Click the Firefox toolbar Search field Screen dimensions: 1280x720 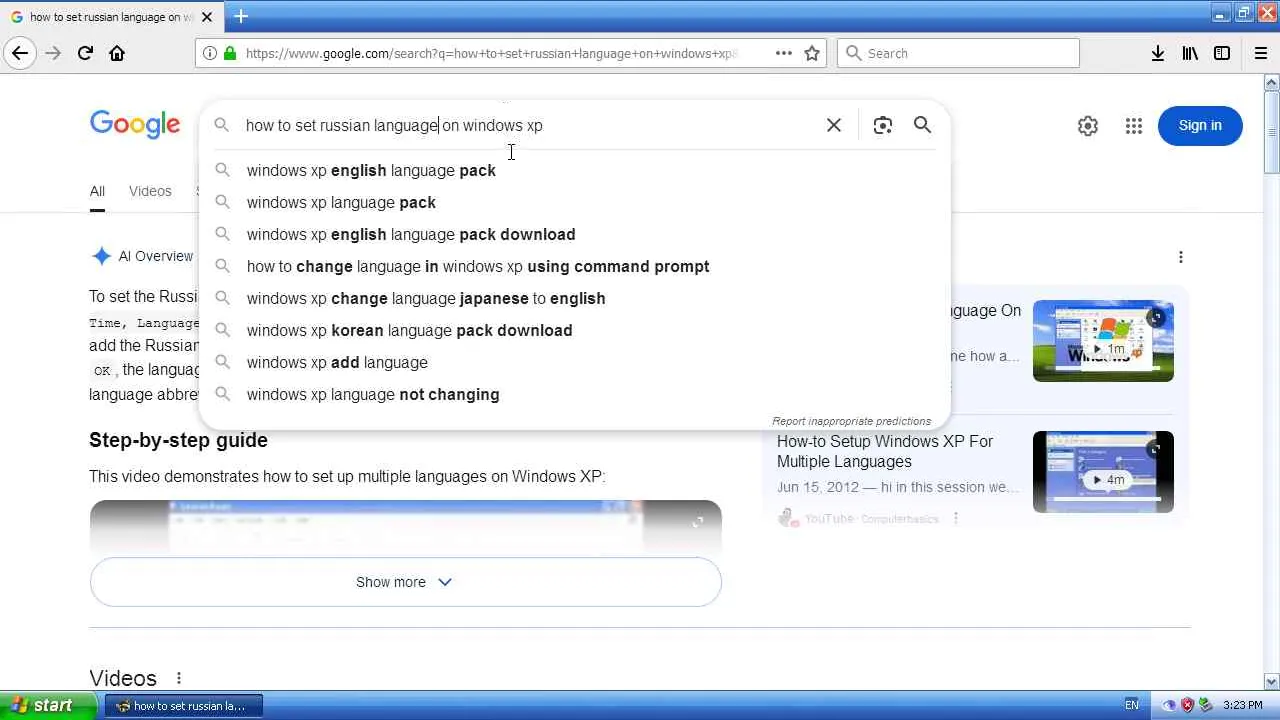pyautogui.click(x=958, y=53)
